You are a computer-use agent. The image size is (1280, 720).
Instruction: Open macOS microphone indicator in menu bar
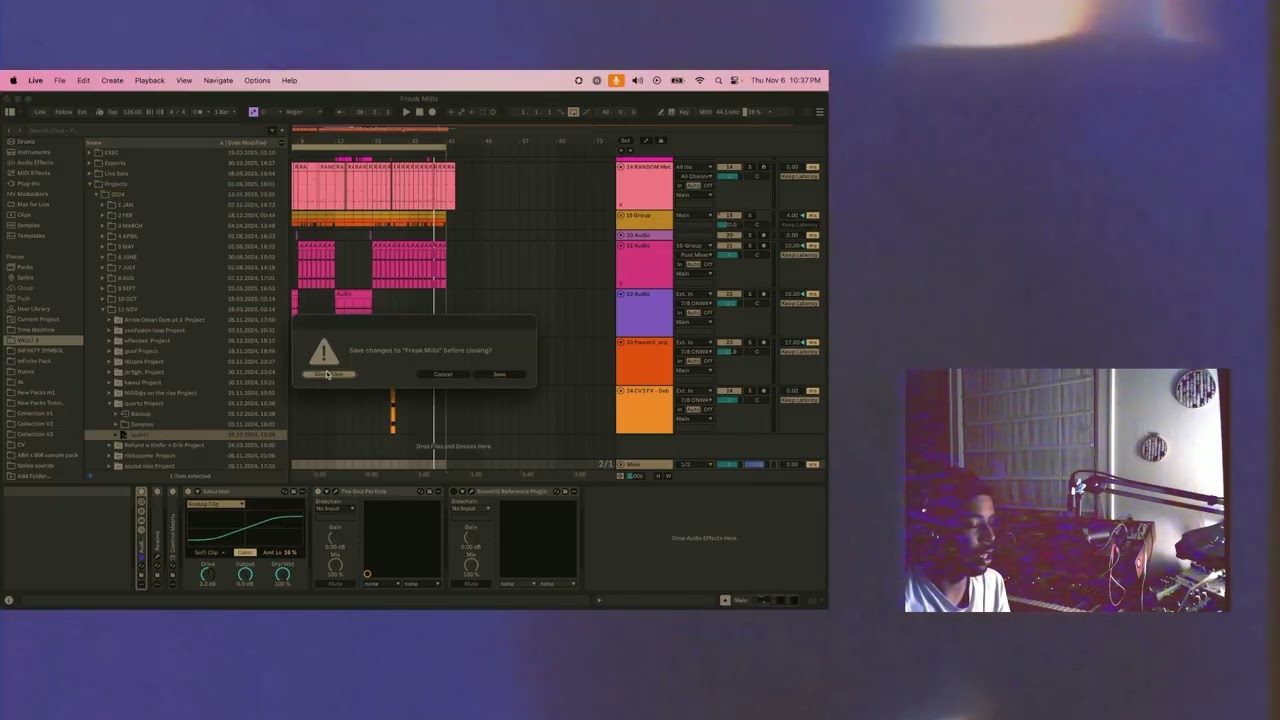[616, 80]
